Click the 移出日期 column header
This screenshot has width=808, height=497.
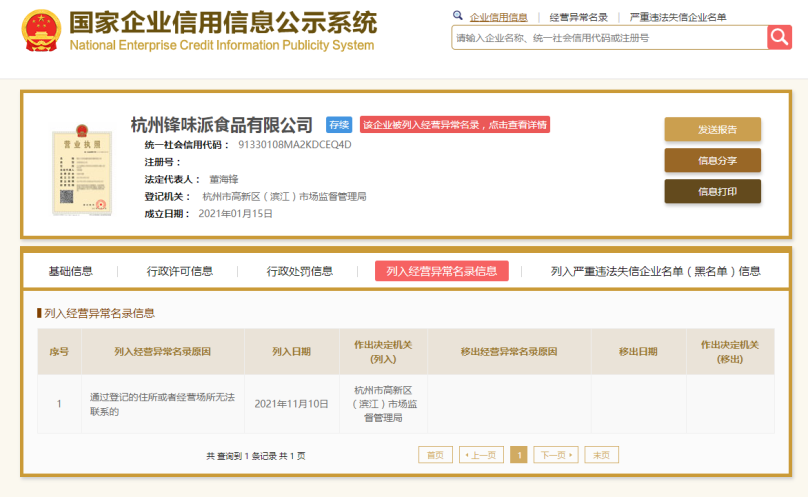pyautogui.click(x=638, y=352)
